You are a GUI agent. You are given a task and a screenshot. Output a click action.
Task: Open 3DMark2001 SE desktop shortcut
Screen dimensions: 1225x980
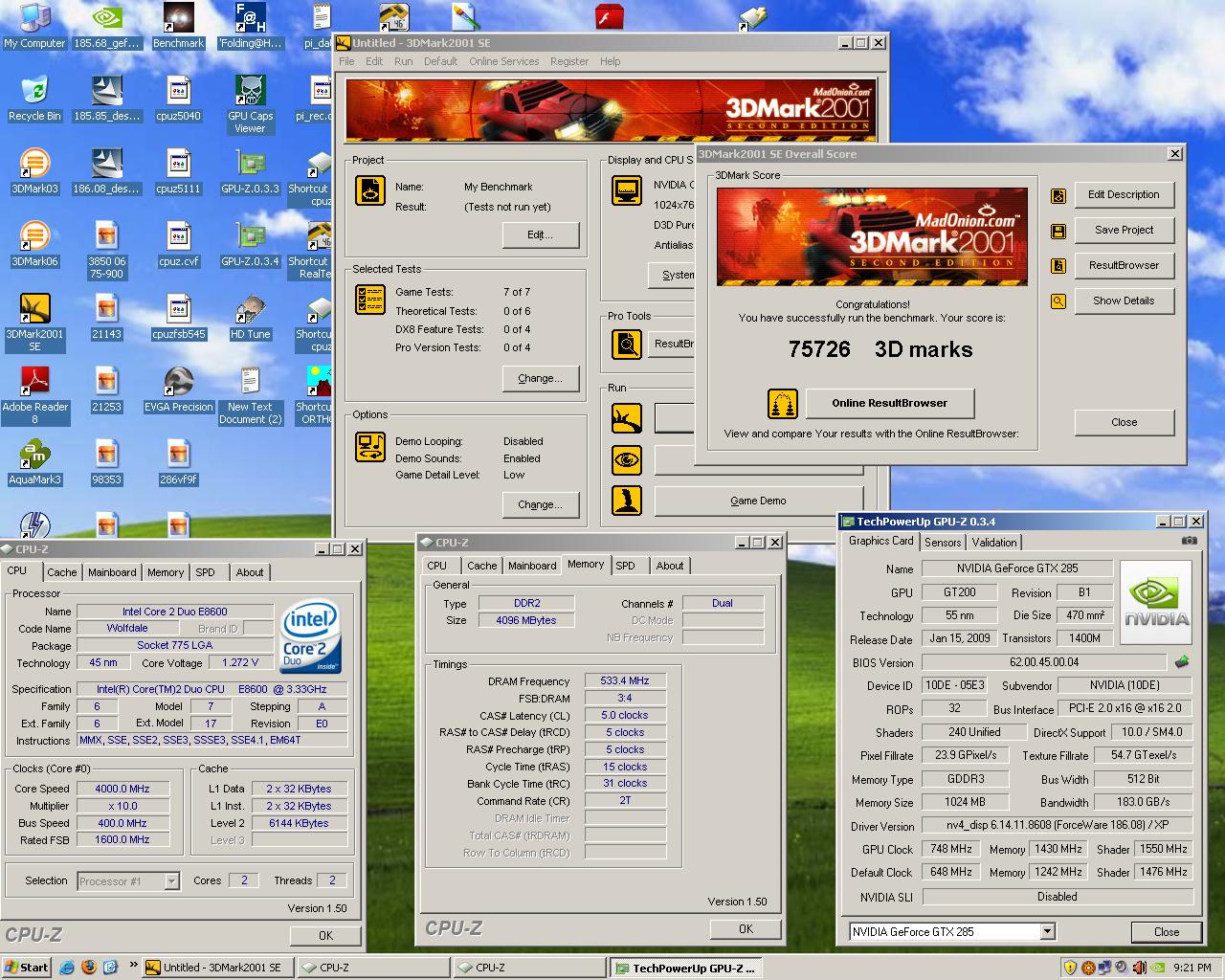(x=34, y=323)
